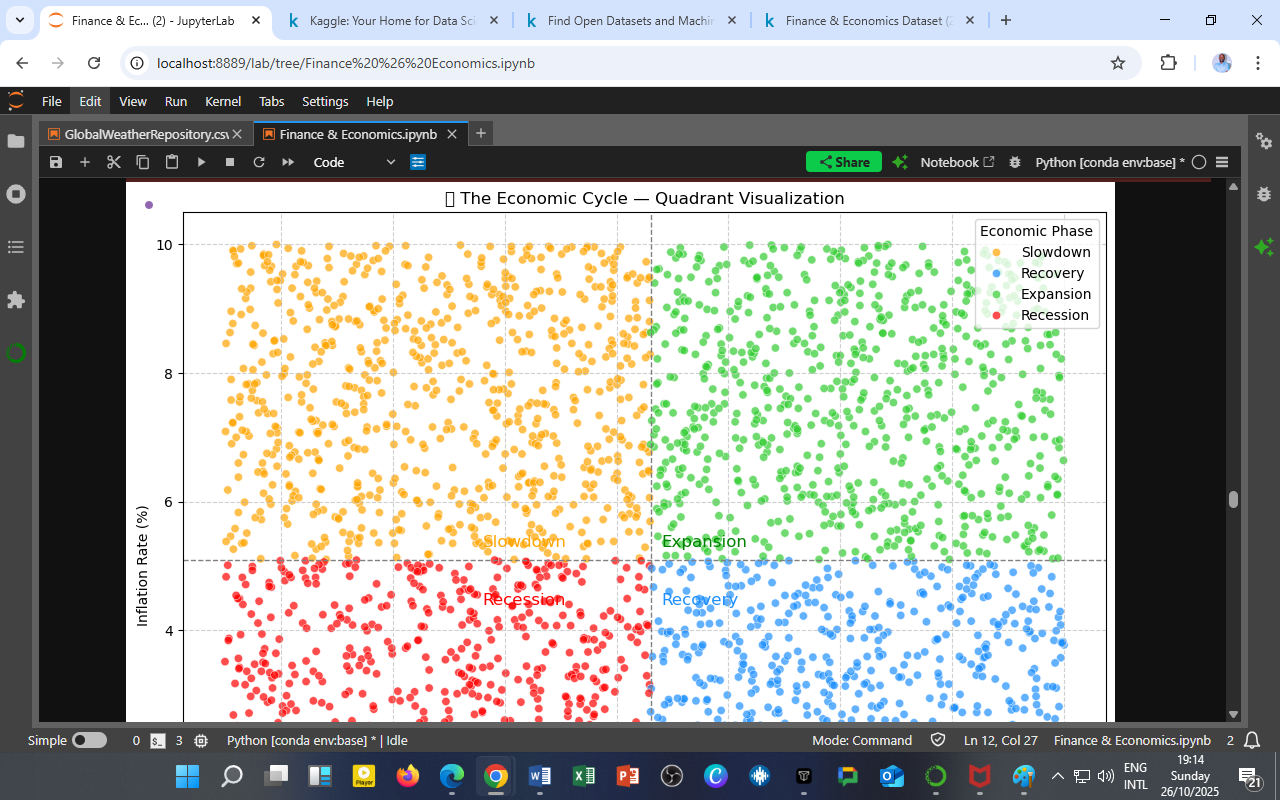Restart kernel and run all cells
Screen dimensions: 1280x800
[x=288, y=162]
